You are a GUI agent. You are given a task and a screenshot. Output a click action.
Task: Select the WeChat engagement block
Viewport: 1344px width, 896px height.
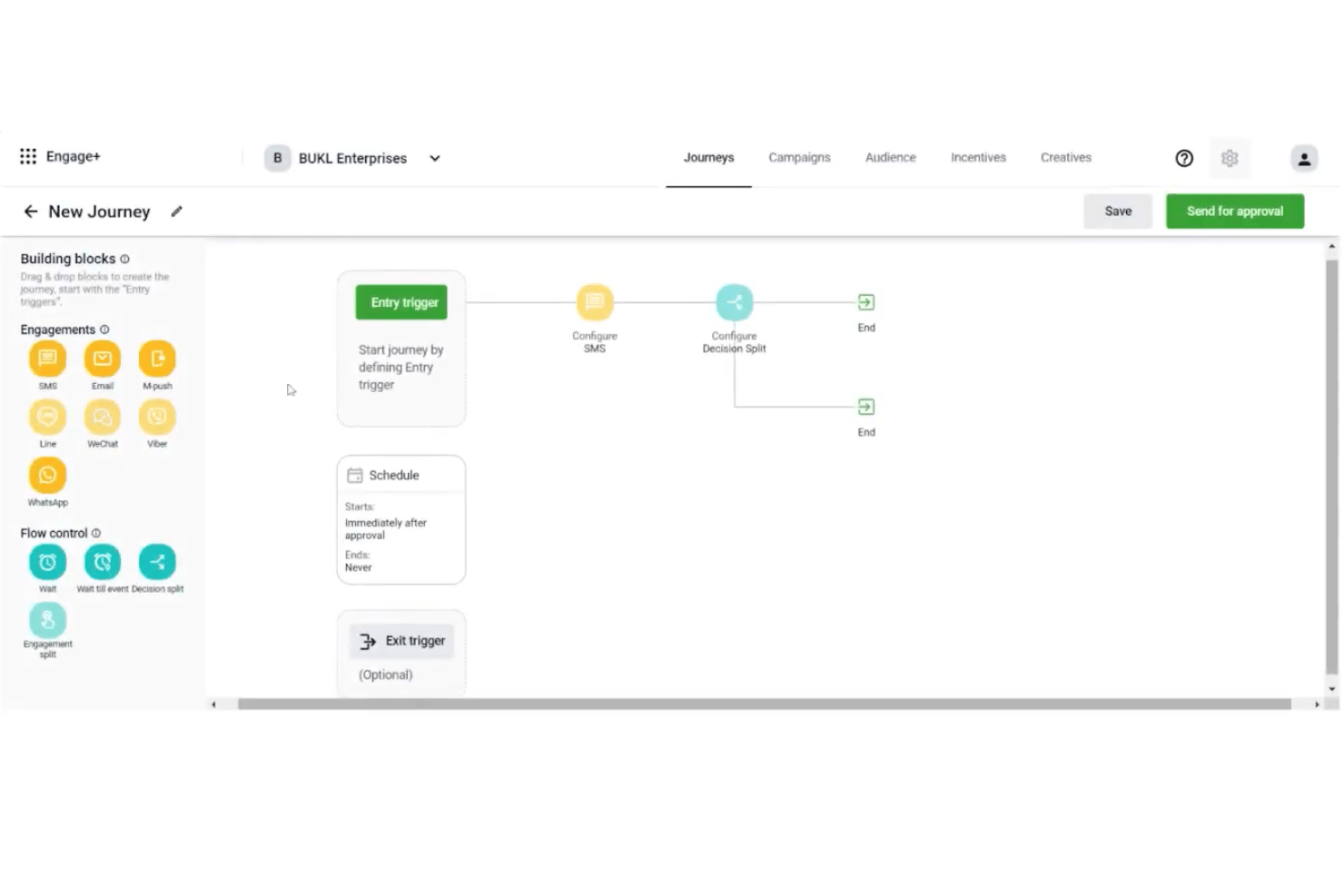pyautogui.click(x=103, y=417)
